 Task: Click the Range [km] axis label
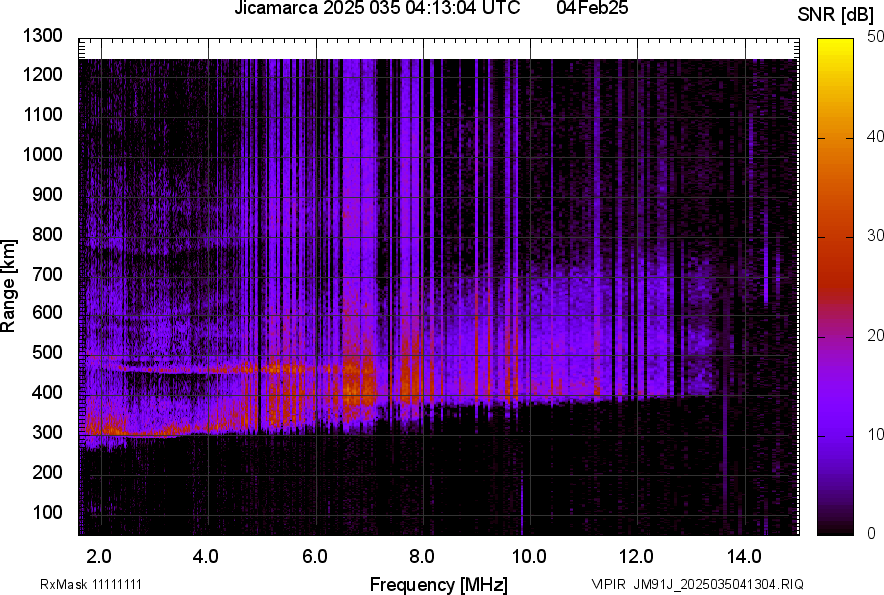[x=9, y=286]
